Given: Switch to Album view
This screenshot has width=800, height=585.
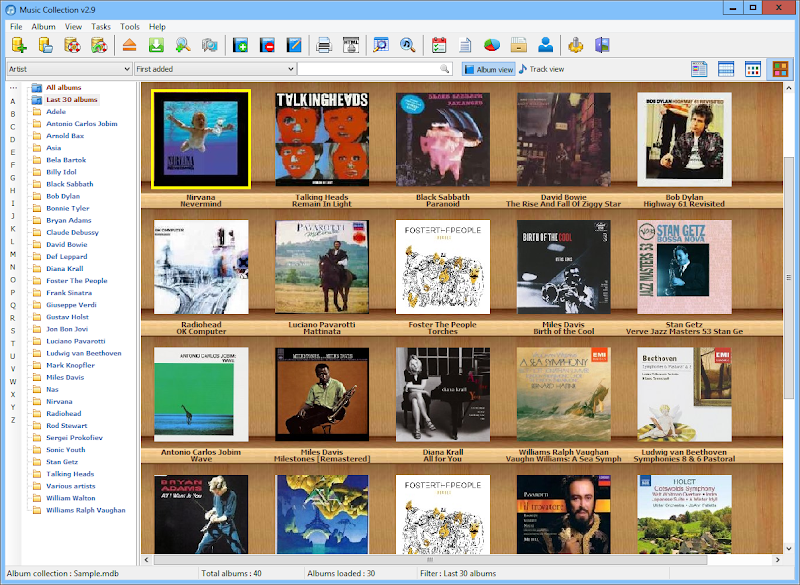Looking at the screenshot, I should point(489,69).
